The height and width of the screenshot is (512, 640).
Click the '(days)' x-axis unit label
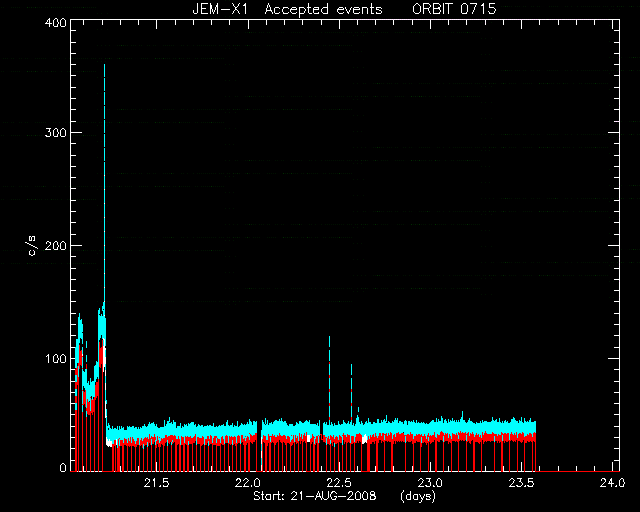(418, 496)
